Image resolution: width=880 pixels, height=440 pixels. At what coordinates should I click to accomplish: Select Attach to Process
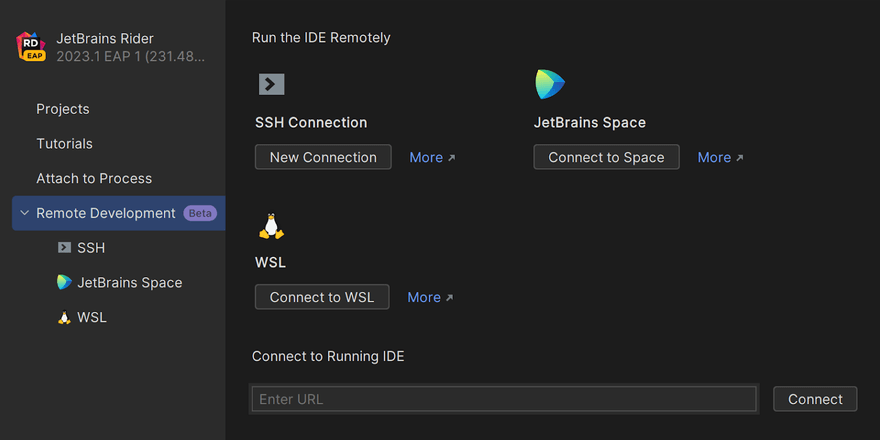94,179
